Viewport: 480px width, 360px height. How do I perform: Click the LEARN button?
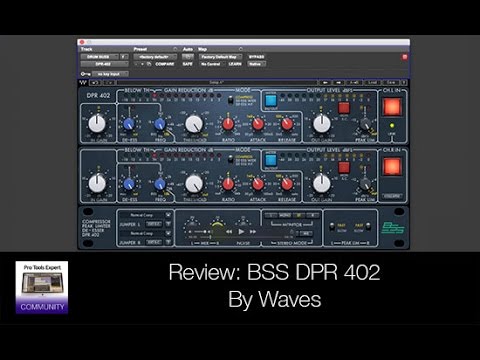pos(235,64)
